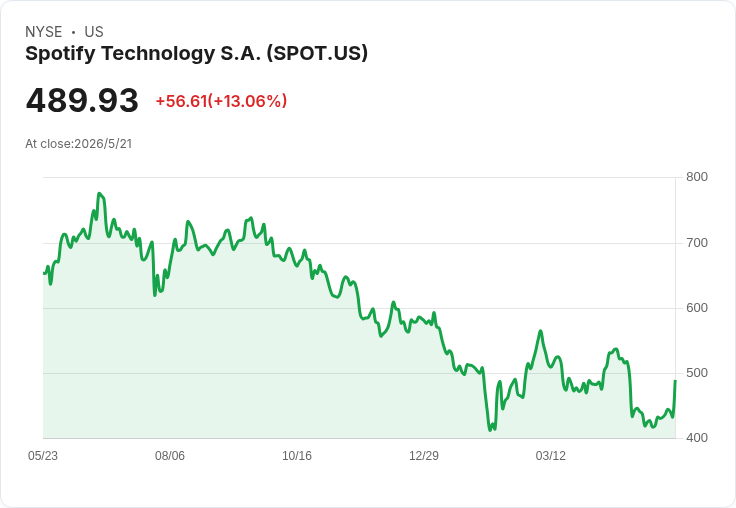Screen dimensions: 736x508
Task: Click the Spotify Technology S.A. (SPOT.US) title
Action: pyautogui.click(x=196, y=53)
